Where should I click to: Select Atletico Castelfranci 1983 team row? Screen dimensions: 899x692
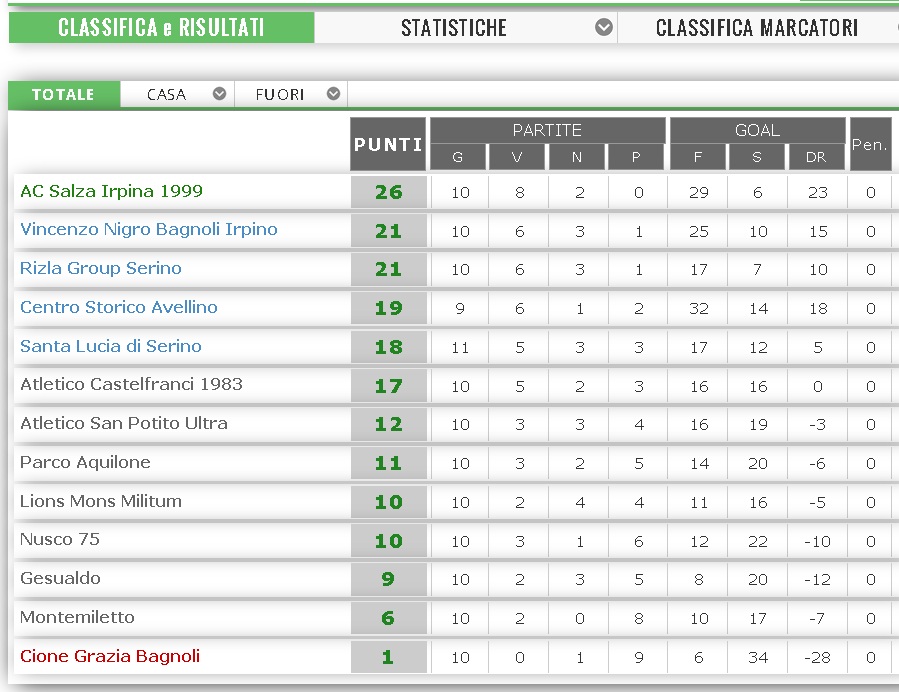coord(131,384)
